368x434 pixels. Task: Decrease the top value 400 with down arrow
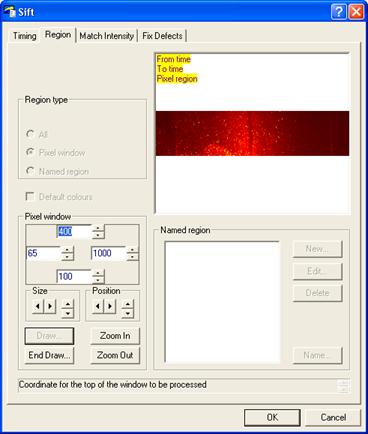coord(98,235)
